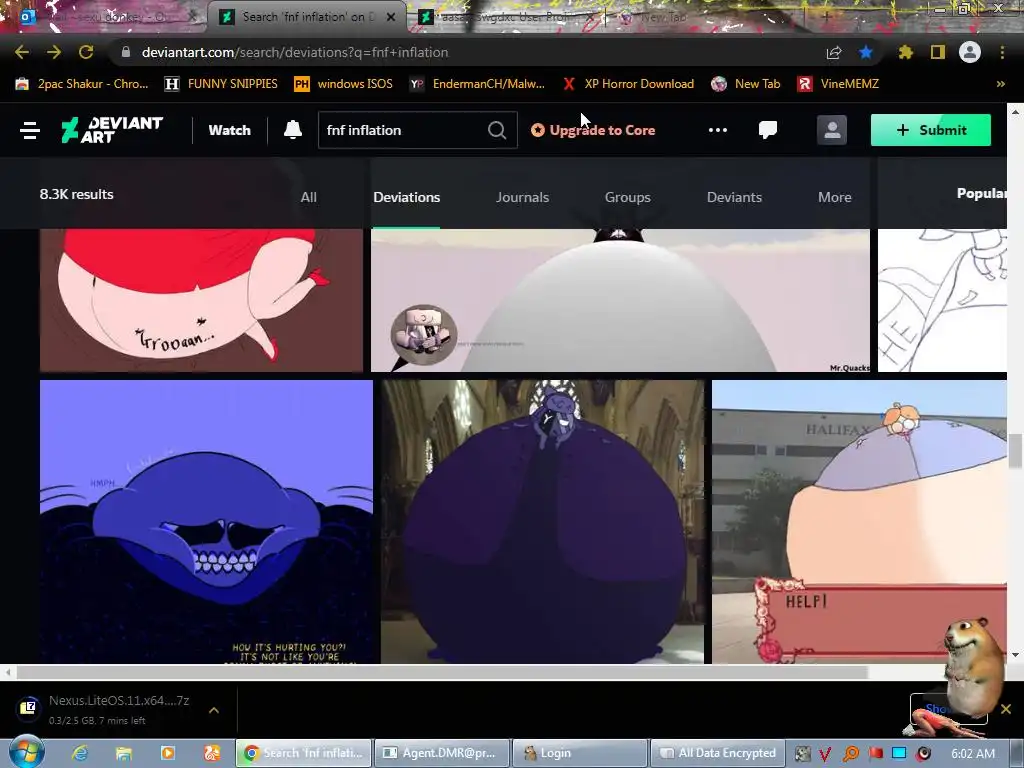Viewport: 1024px width, 768px height.
Task: Open the user profile avatar menu
Action: (x=832, y=130)
